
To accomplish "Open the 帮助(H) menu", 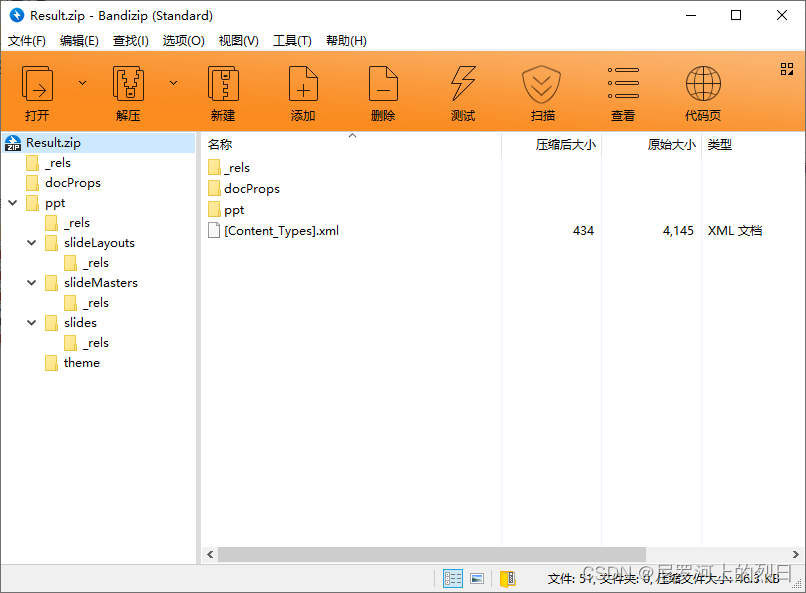I will click(x=346, y=41).
